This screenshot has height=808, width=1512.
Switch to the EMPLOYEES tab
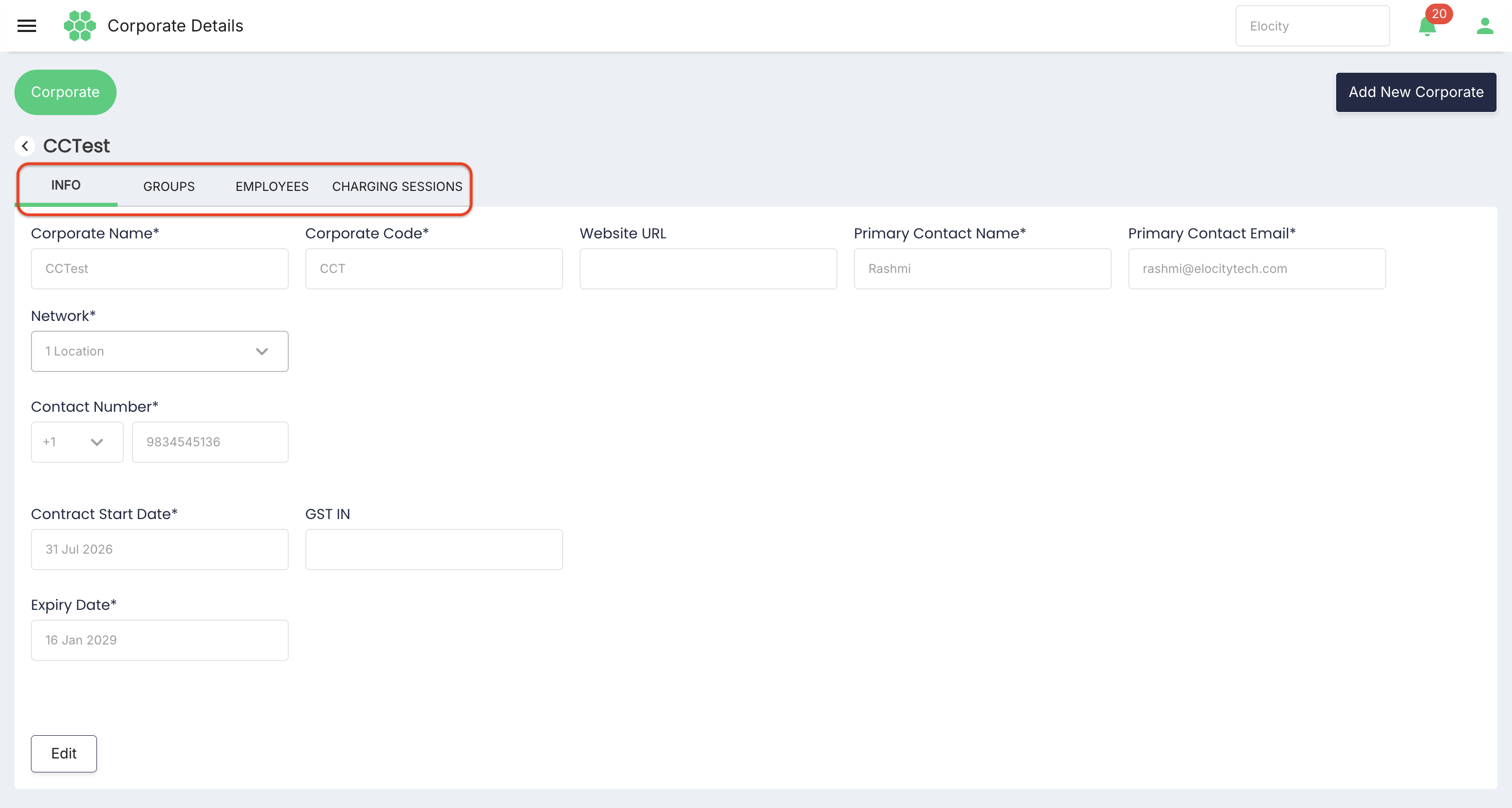272,186
